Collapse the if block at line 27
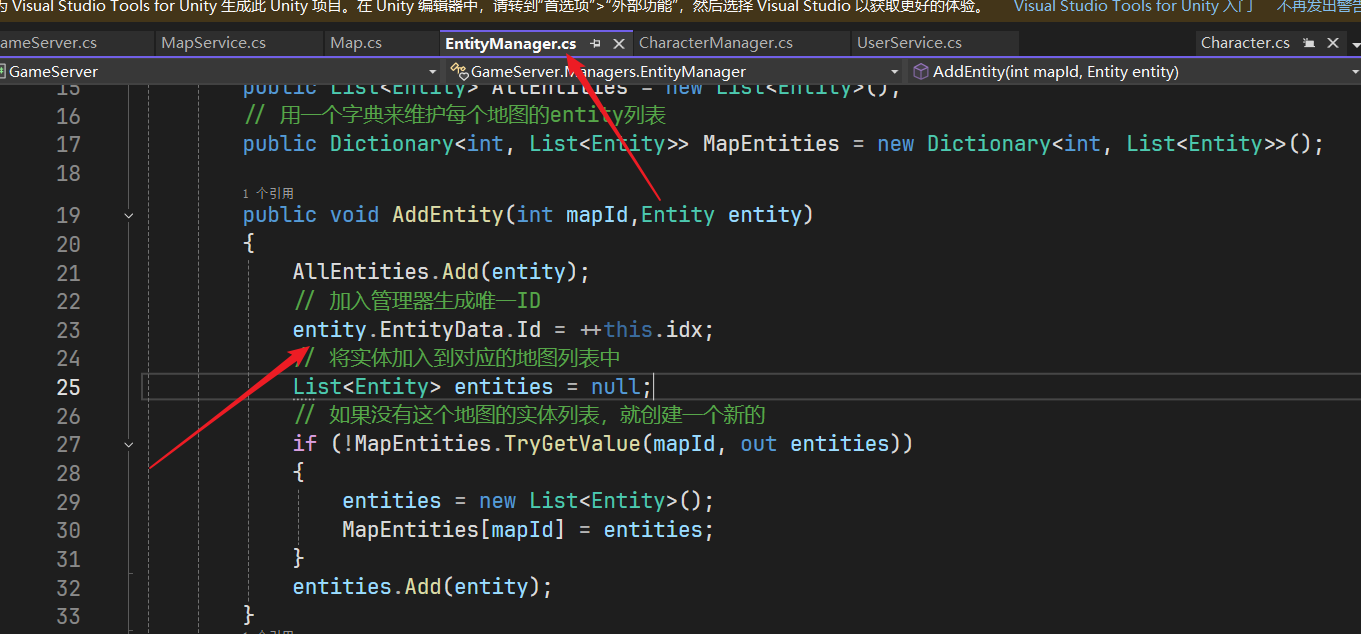 [x=129, y=444]
